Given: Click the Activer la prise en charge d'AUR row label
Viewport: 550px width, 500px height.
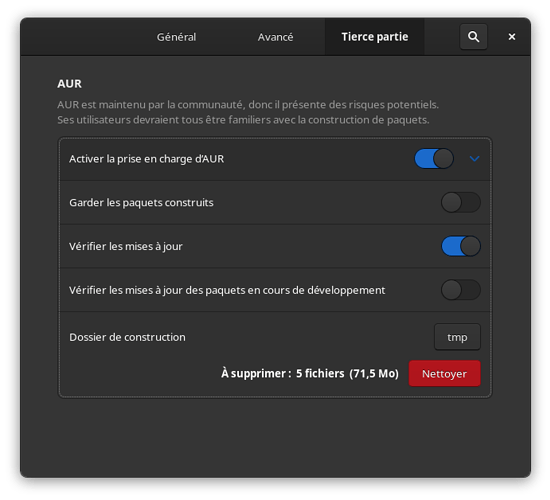Looking at the screenshot, I should tap(146, 159).
